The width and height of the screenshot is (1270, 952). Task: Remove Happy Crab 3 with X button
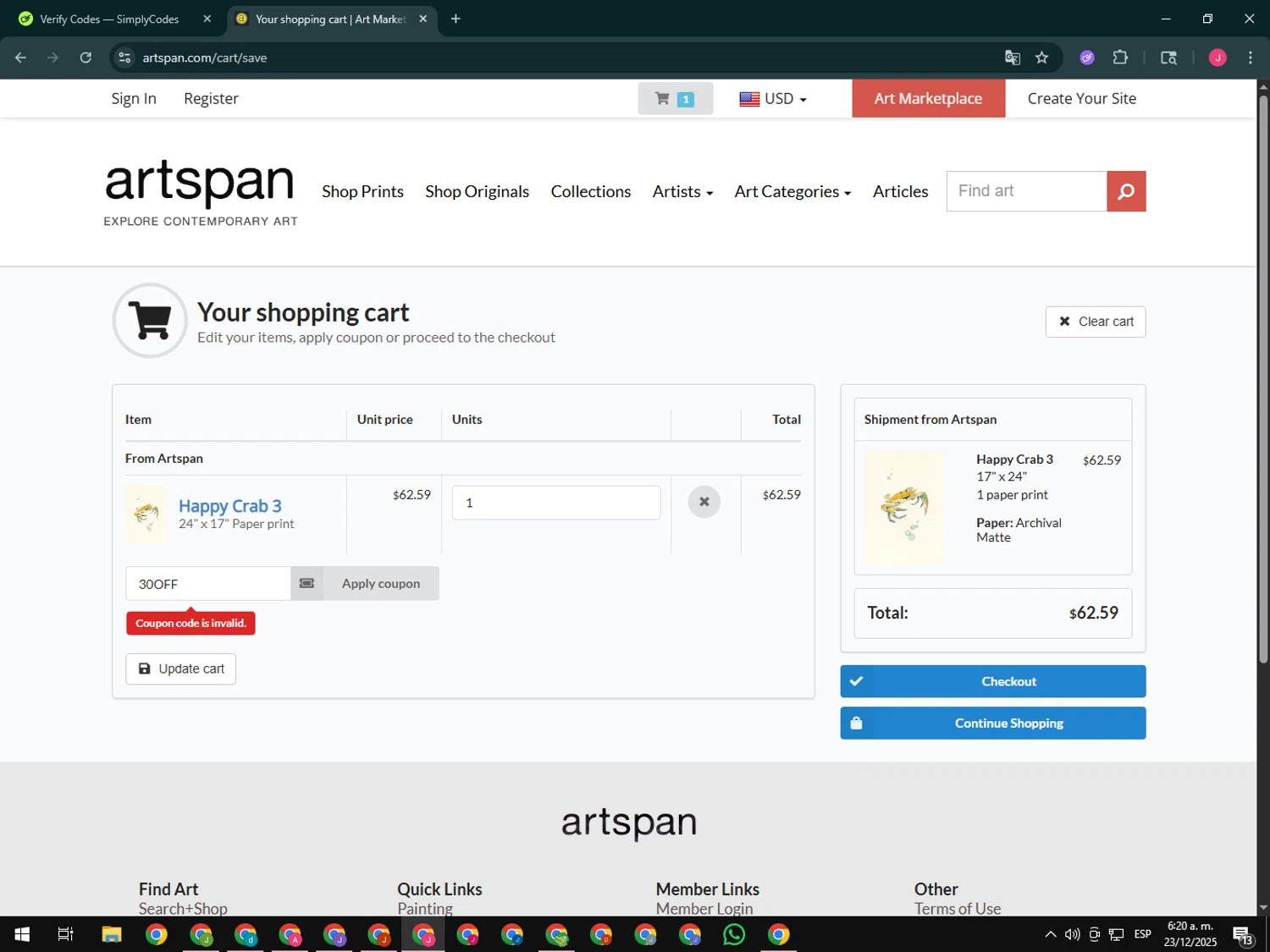[x=704, y=502]
